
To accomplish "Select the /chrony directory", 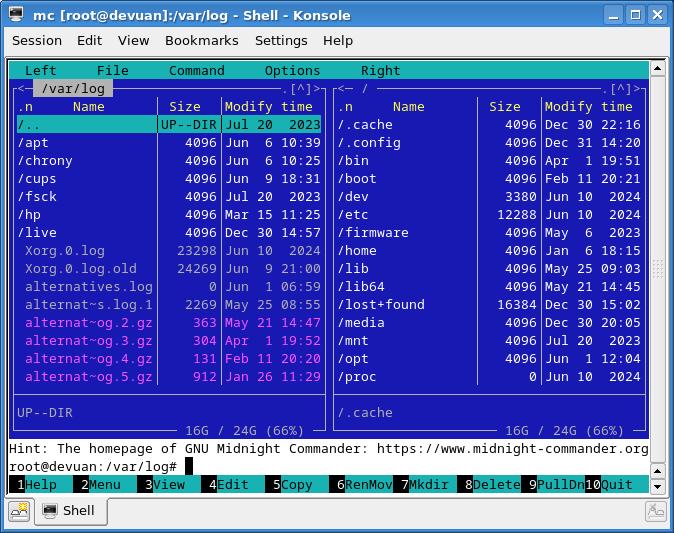I will click(169, 161).
